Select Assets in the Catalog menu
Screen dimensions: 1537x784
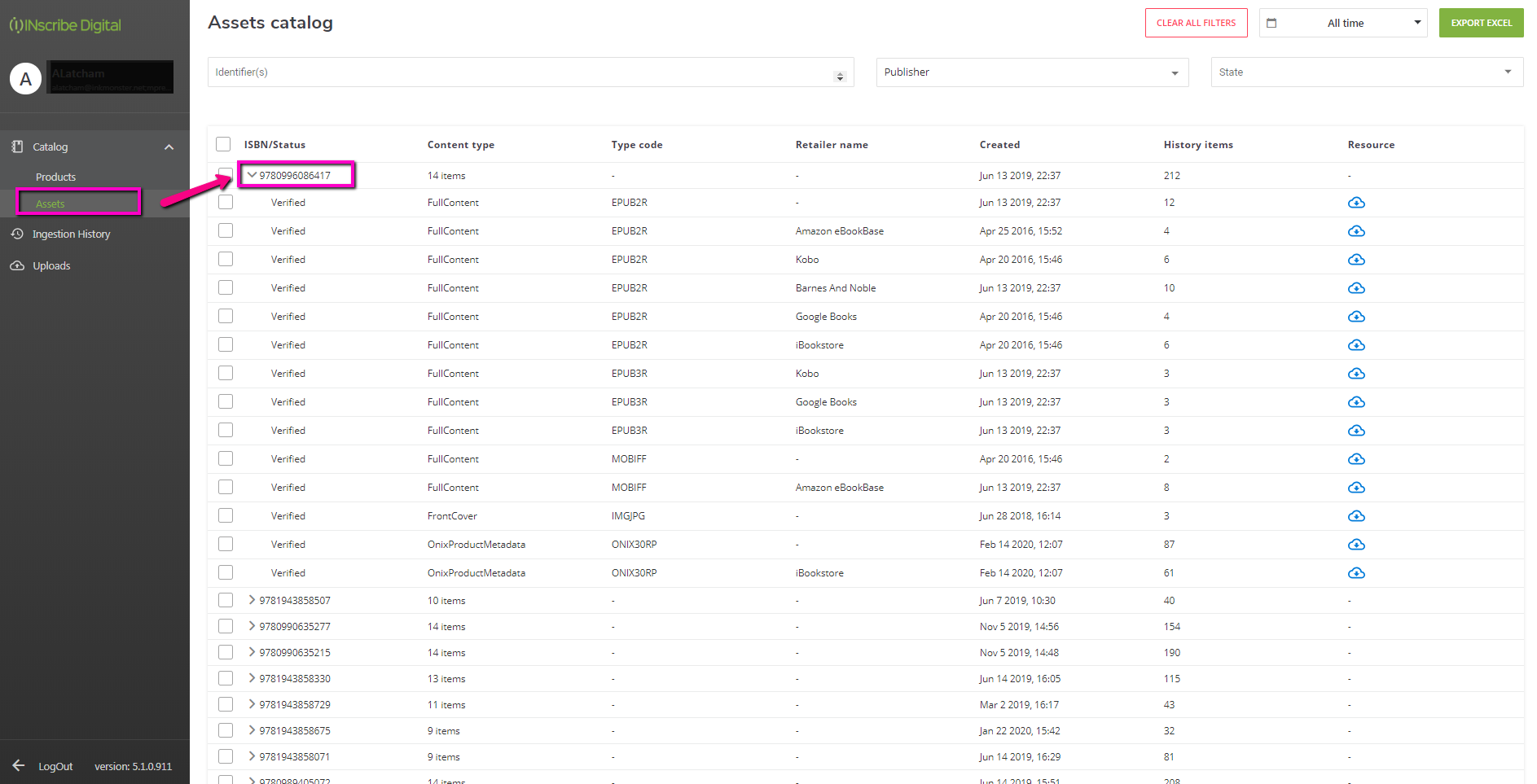51,204
